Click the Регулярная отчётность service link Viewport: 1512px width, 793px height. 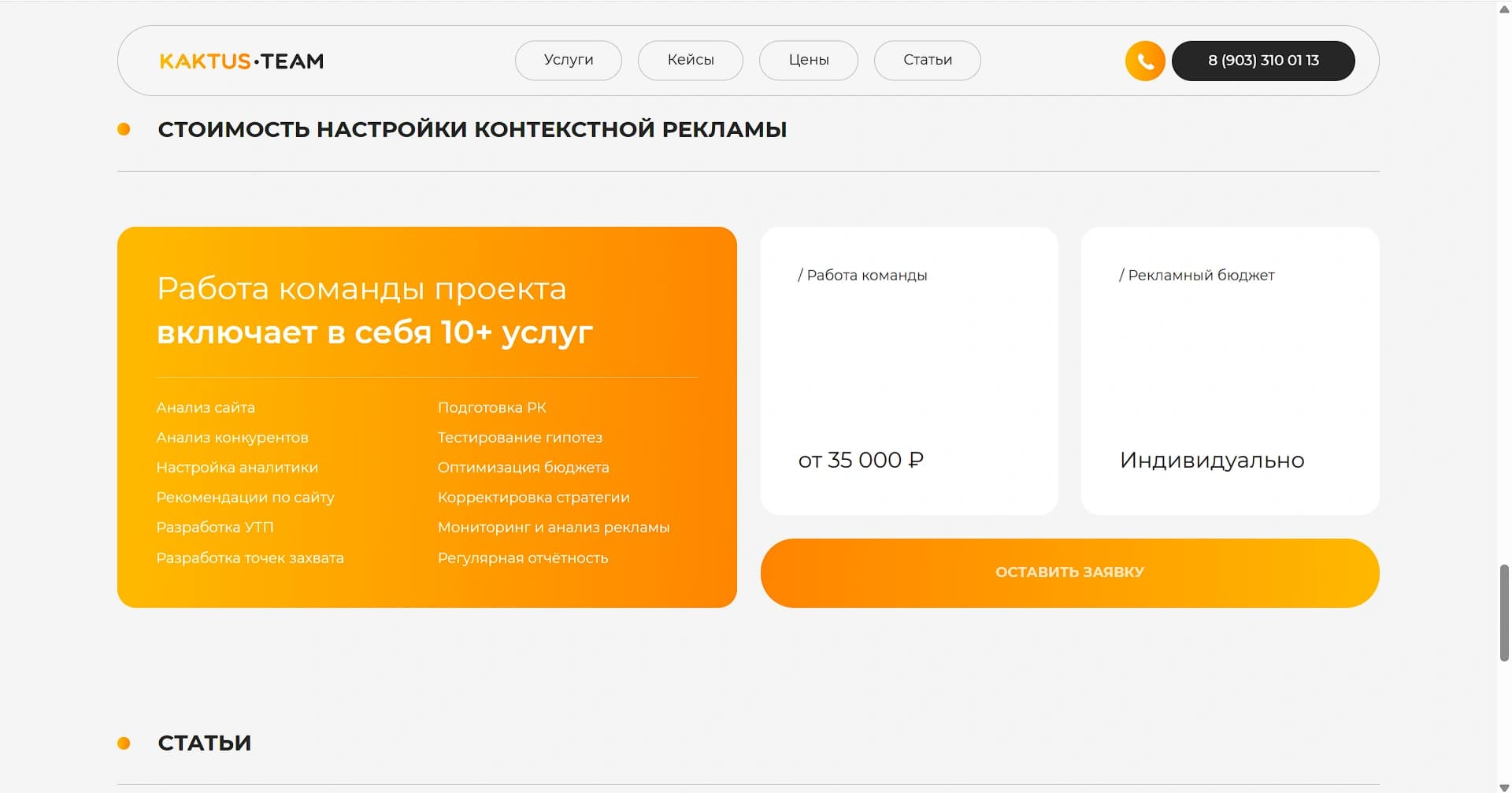pos(523,558)
